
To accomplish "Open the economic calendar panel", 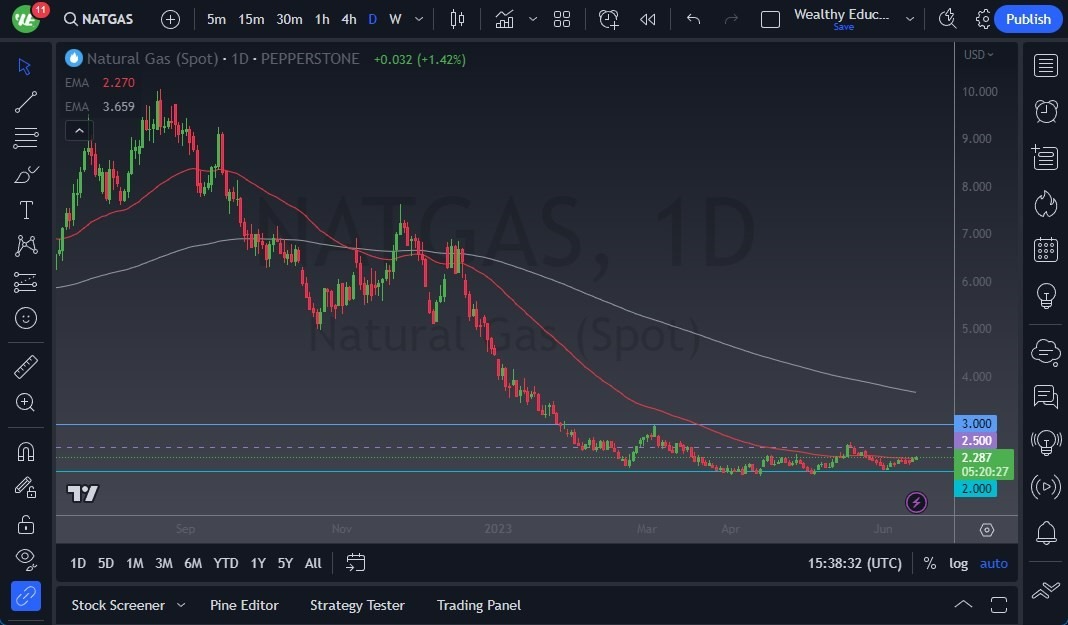I will [1046, 249].
